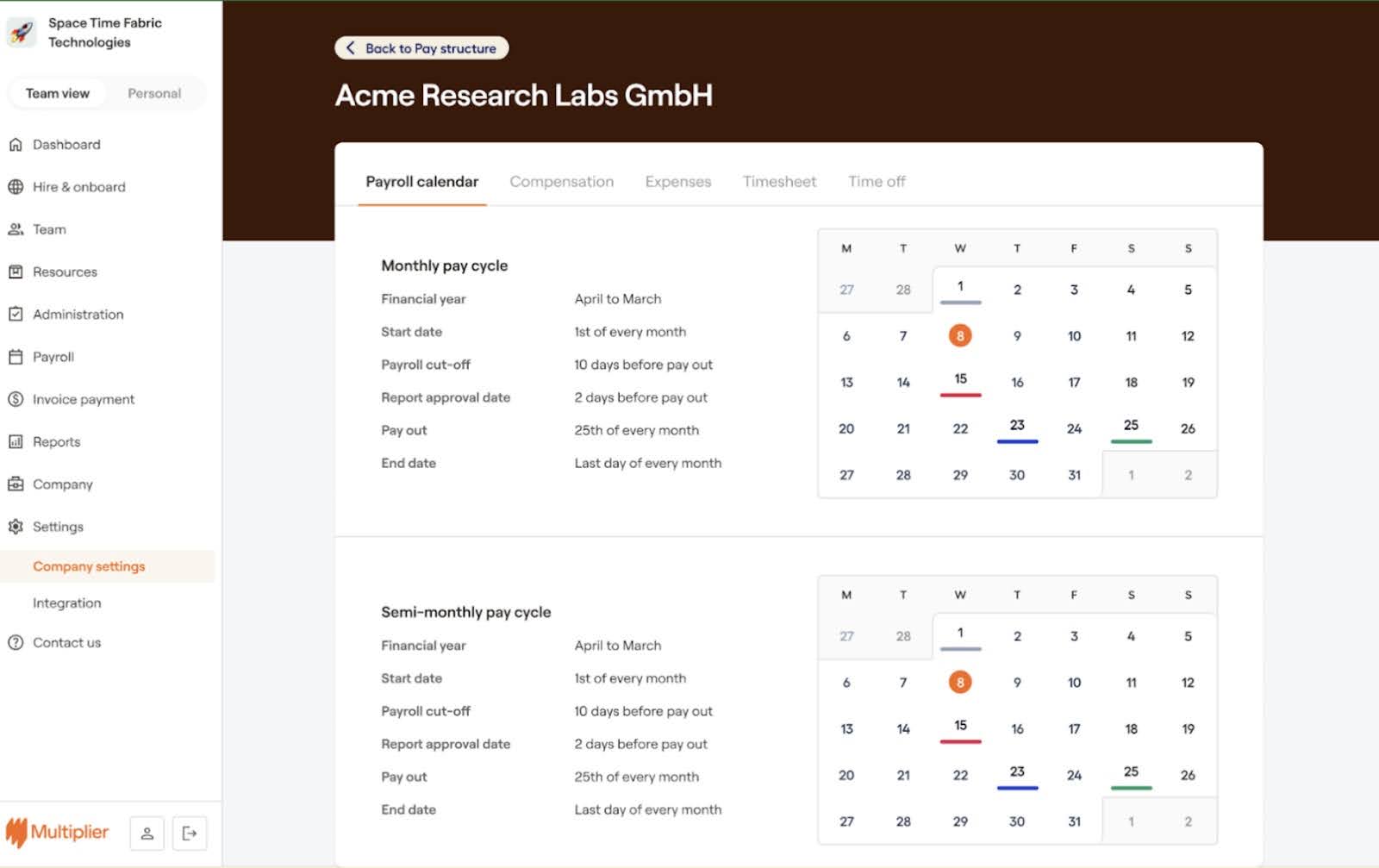Image resolution: width=1379 pixels, height=868 pixels.
Task: Click the people icon beside Team
Action: tap(16, 229)
